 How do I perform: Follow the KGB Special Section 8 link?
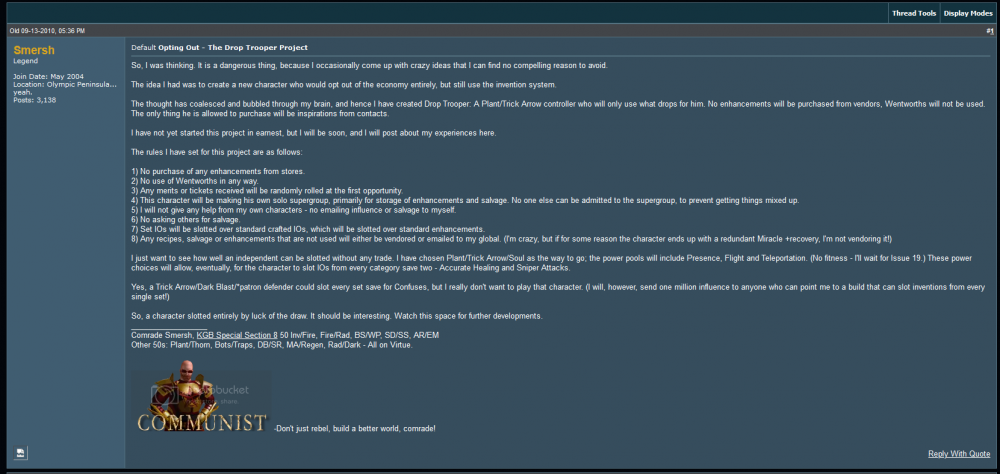237,335
